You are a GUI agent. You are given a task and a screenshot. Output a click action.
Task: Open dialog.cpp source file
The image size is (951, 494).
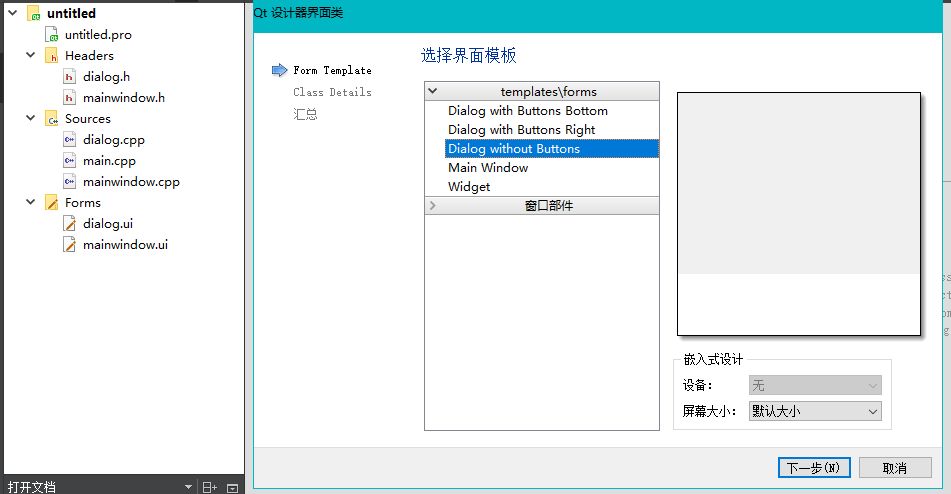(113, 140)
